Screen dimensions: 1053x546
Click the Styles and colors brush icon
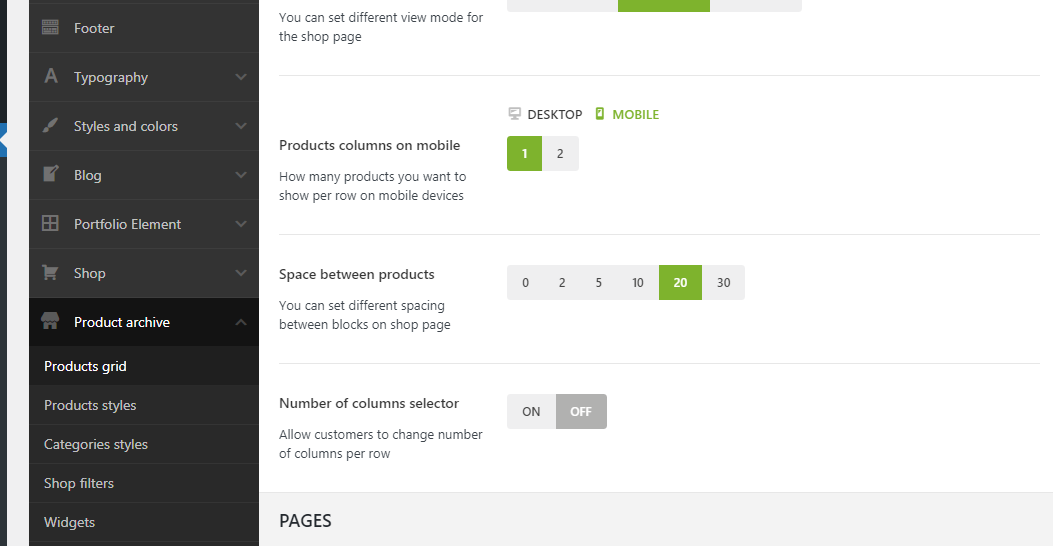pyautogui.click(x=50, y=126)
